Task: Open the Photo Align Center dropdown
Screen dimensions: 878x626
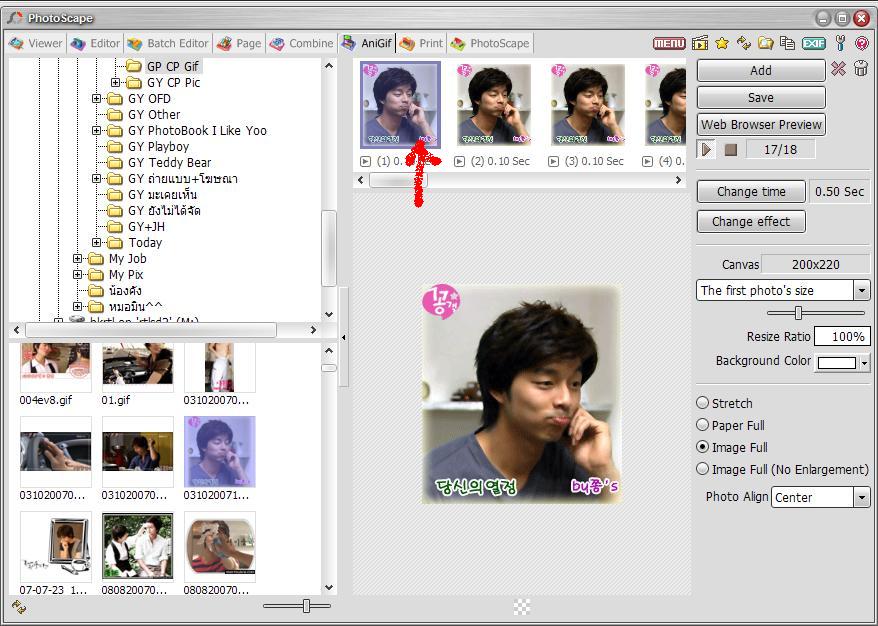Action: point(861,497)
